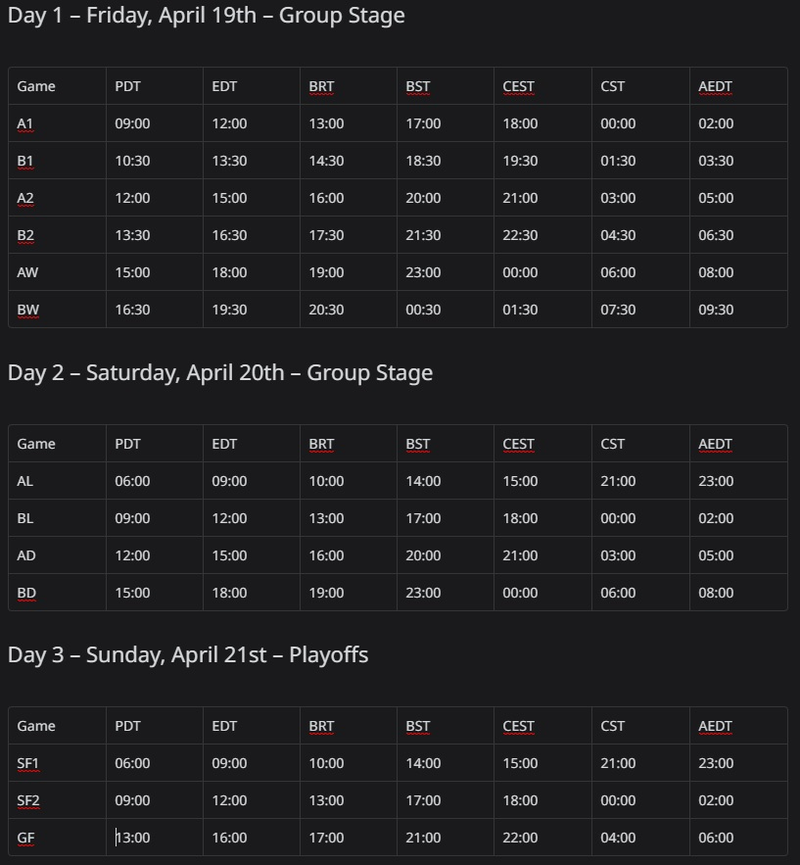Select the B2 row 21:30 BST cell
This screenshot has width=800, height=865.
(x=445, y=235)
